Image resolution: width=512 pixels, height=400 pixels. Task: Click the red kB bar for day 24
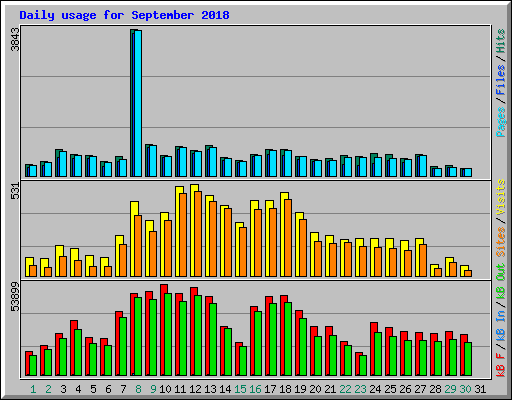click(372, 349)
